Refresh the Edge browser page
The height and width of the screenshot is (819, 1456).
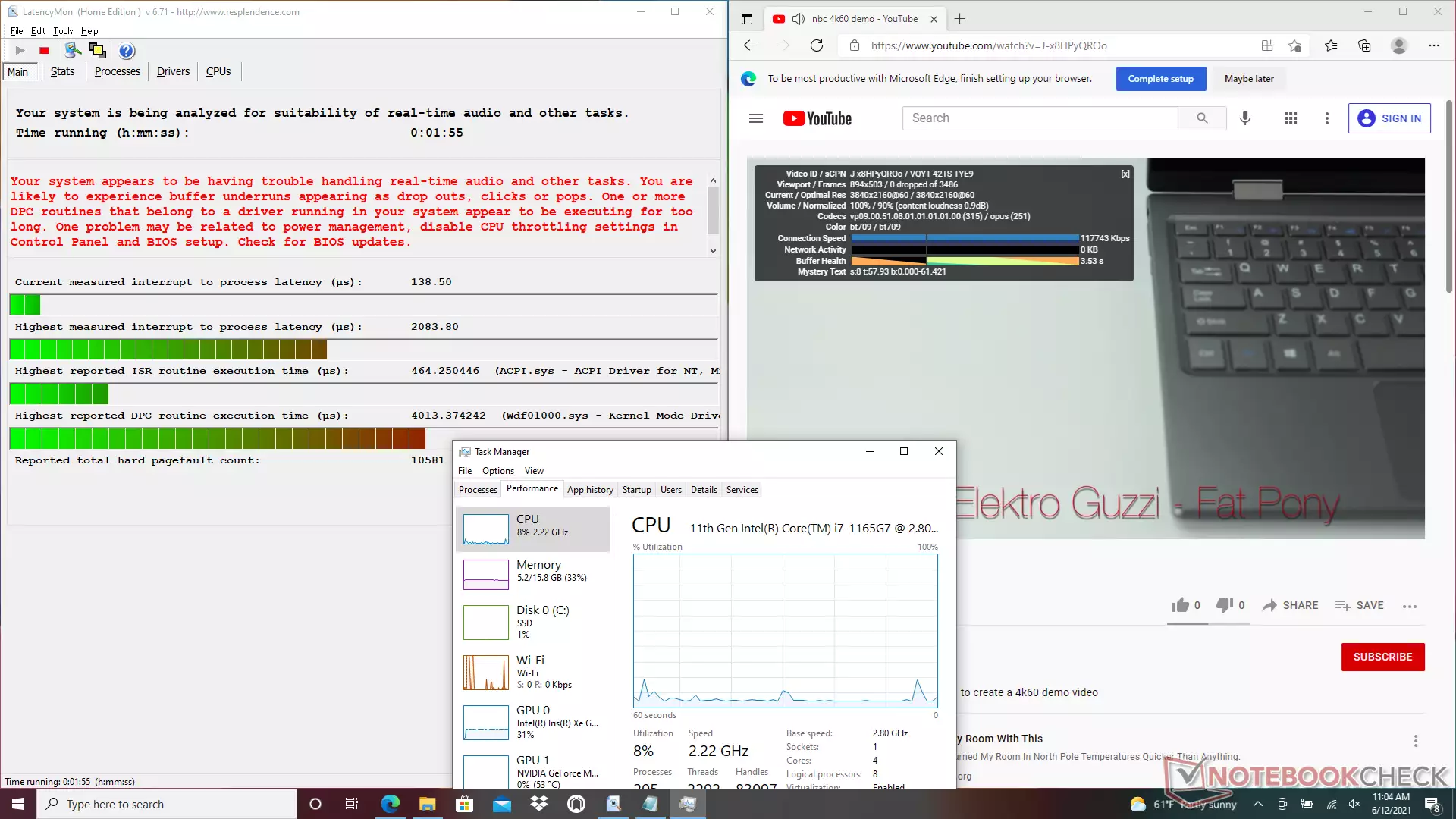[x=817, y=45]
